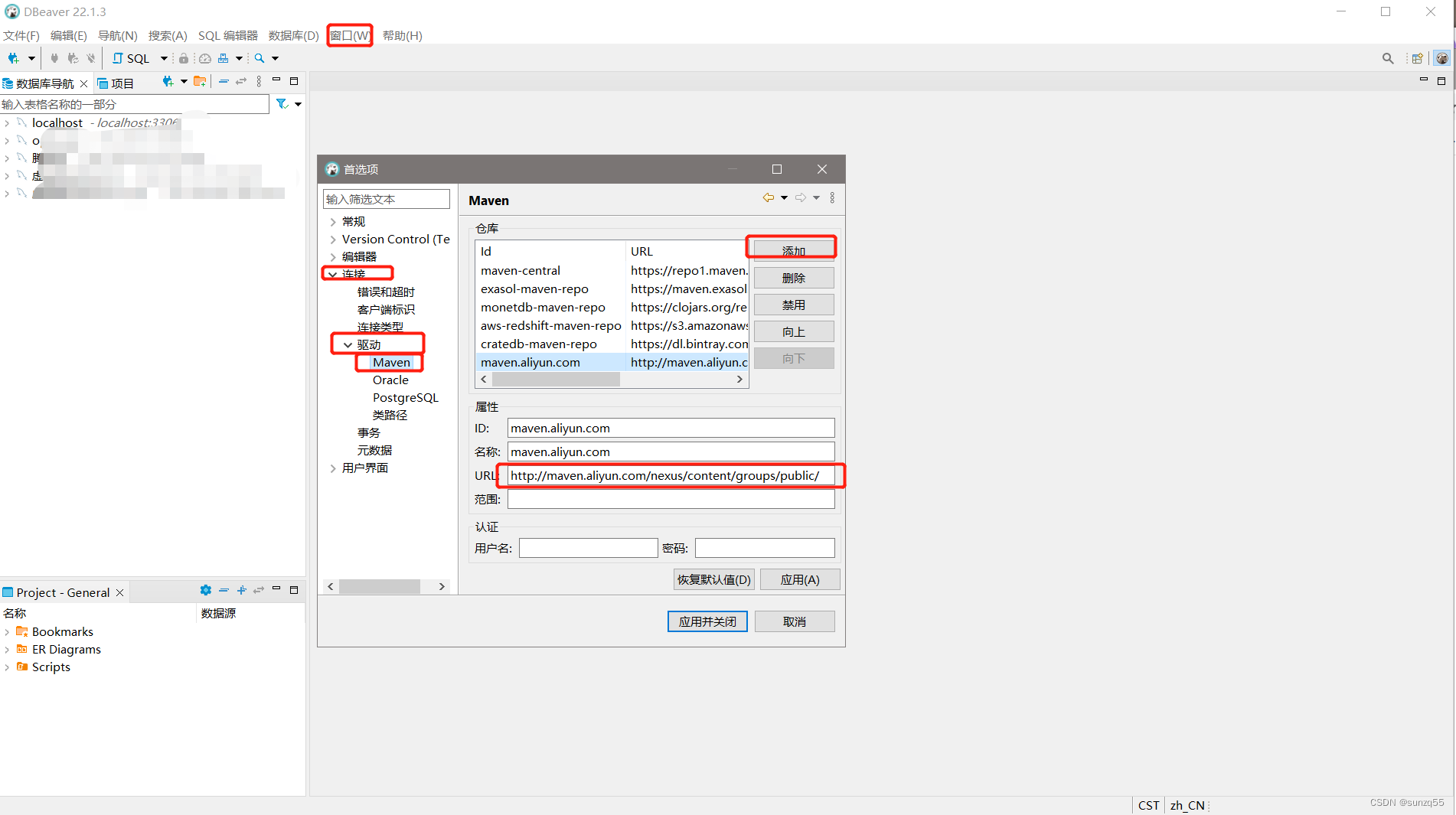
Task: Click the 添加 repository button
Action: pos(794,250)
